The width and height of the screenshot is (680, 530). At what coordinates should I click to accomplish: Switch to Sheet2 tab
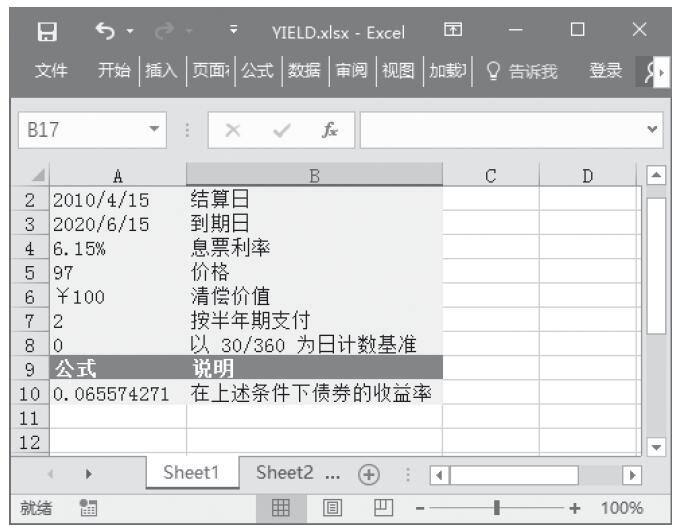pyautogui.click(x=285, y=473)
